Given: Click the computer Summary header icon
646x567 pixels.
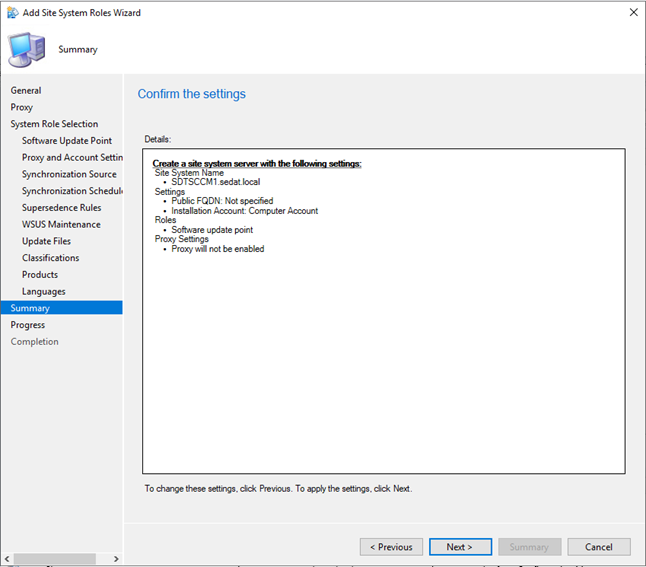Looking at the screenshot, I should (27, 49).
